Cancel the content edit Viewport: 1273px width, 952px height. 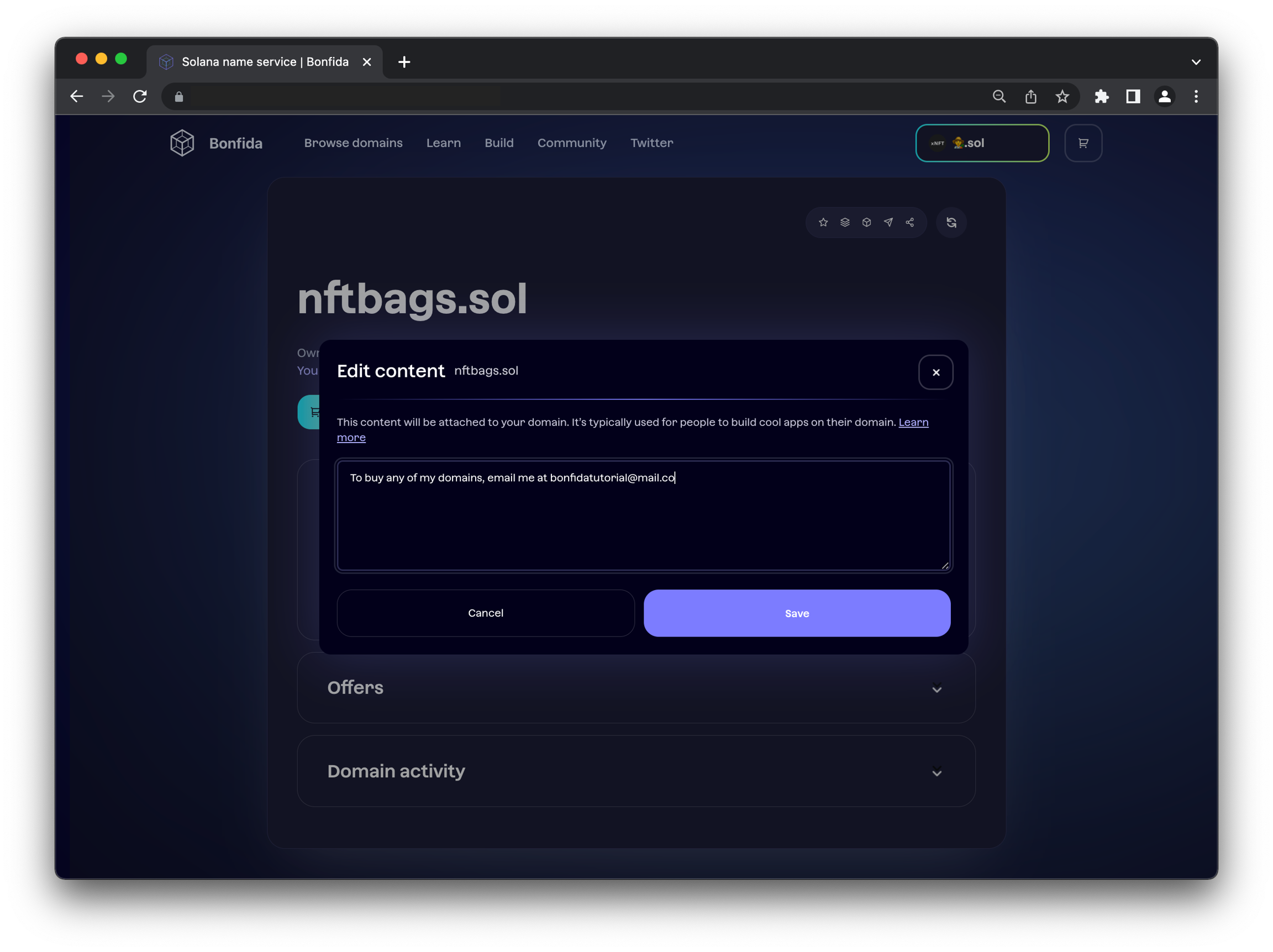click(x=485, y=613)
